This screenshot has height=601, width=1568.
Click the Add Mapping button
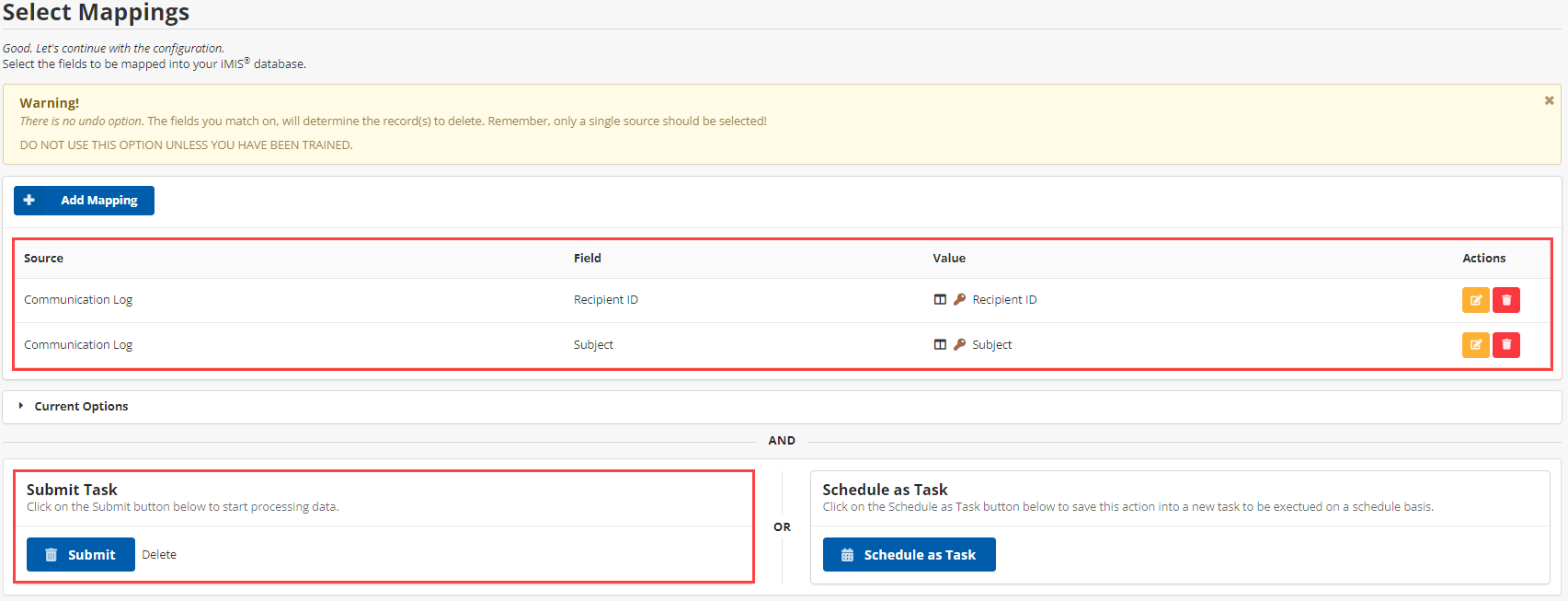(x=84, y=201)
